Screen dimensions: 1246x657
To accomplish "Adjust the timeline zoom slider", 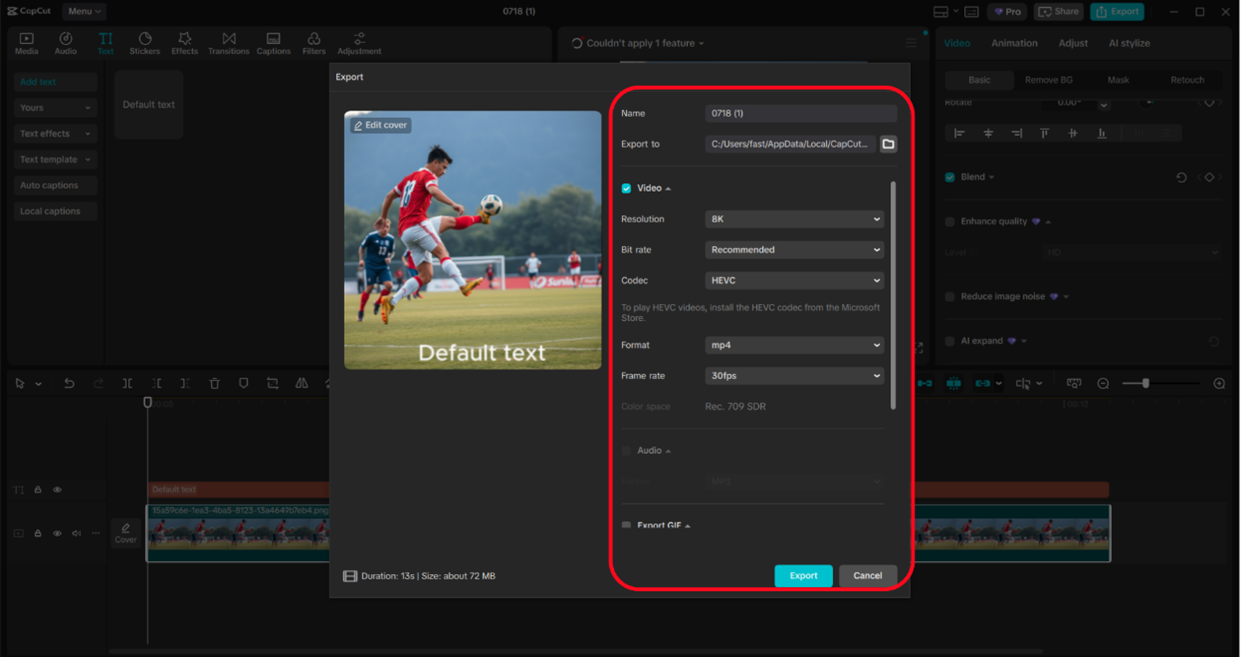I will 1146,384.
